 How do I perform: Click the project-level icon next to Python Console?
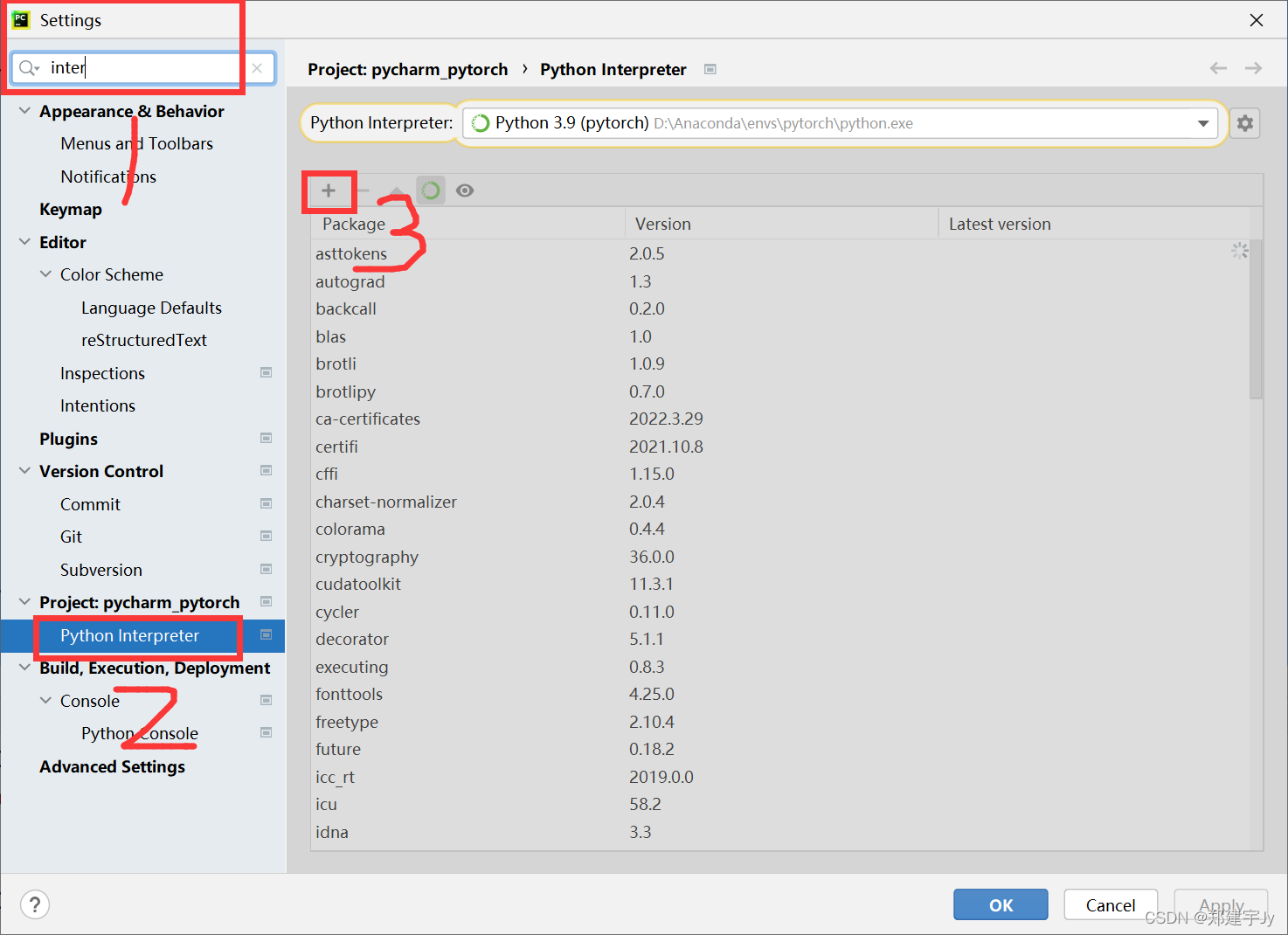(x=267, y=732)
